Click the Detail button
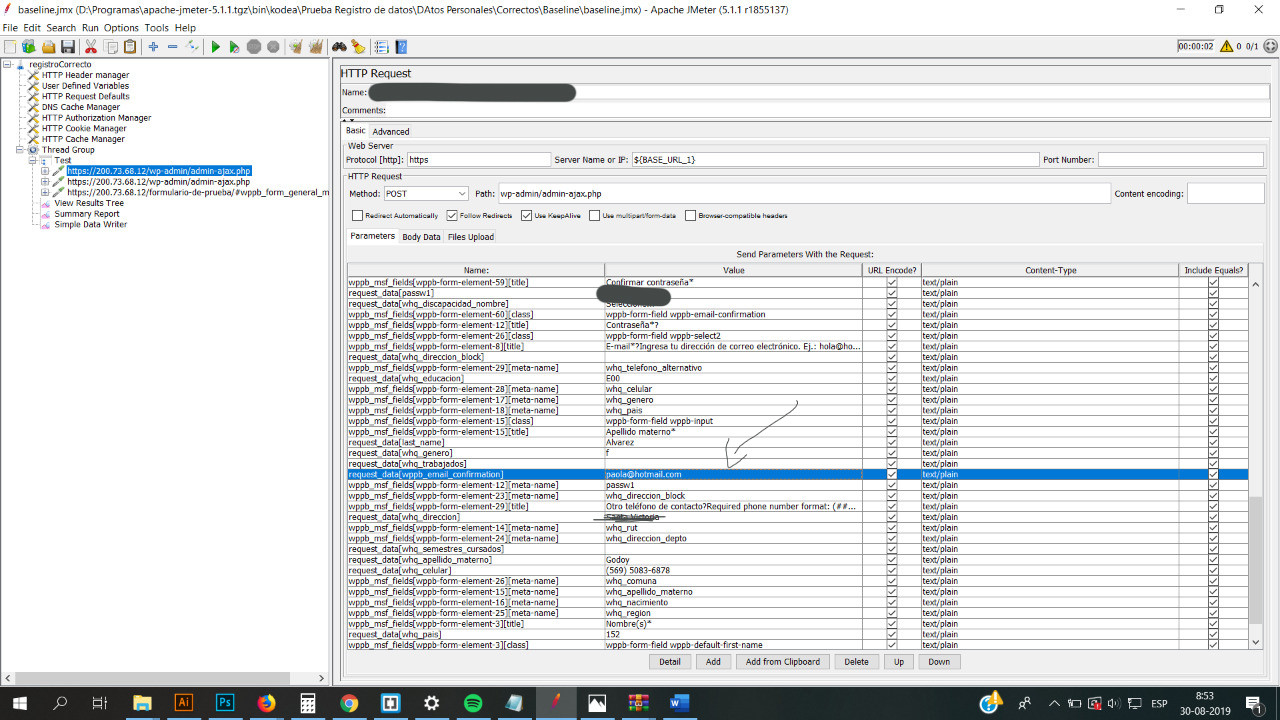This screenshot has height=720, width=1280. click(x=670, y=661)
